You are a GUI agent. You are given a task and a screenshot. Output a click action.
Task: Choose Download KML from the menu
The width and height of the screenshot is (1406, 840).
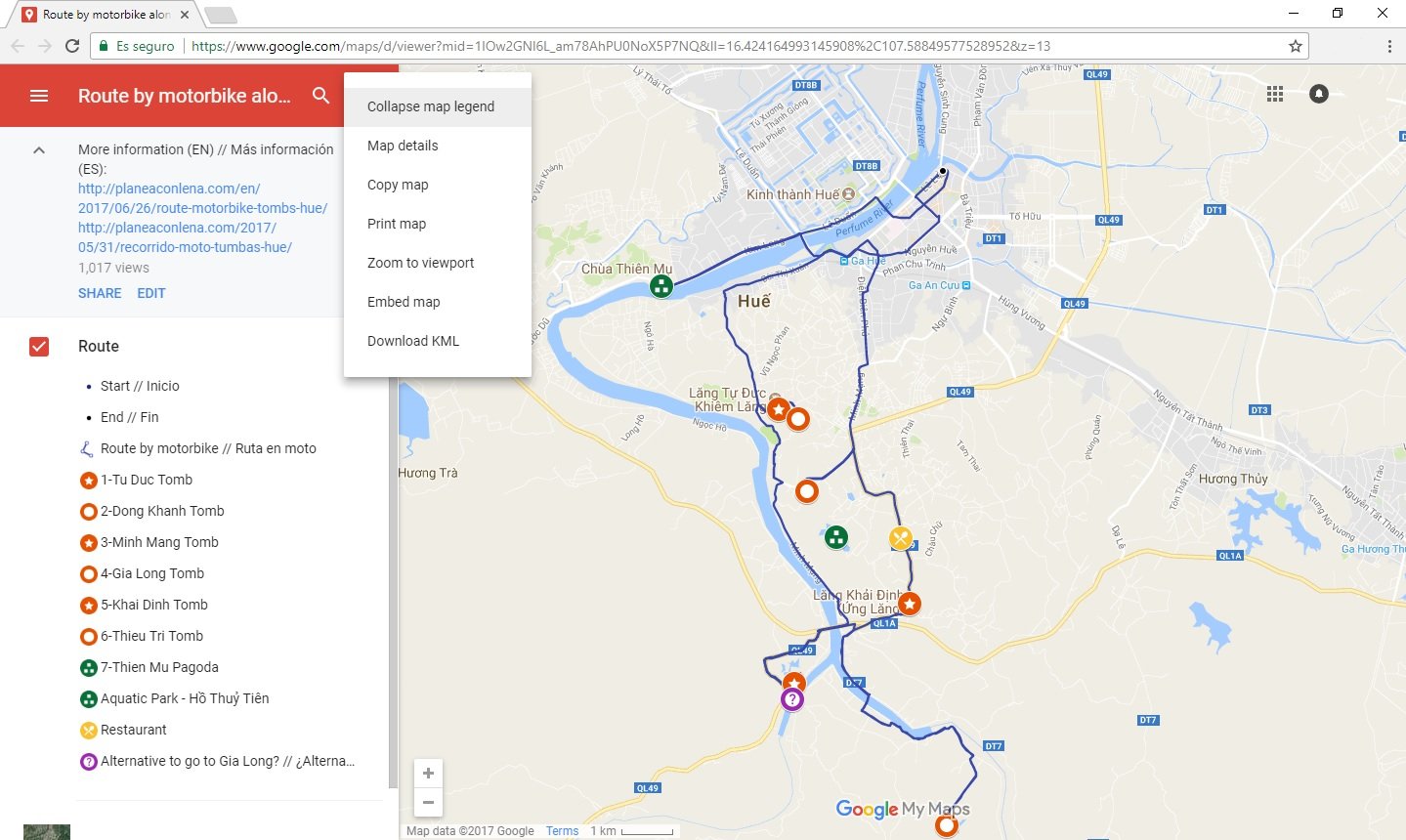(x=438, y=341)
